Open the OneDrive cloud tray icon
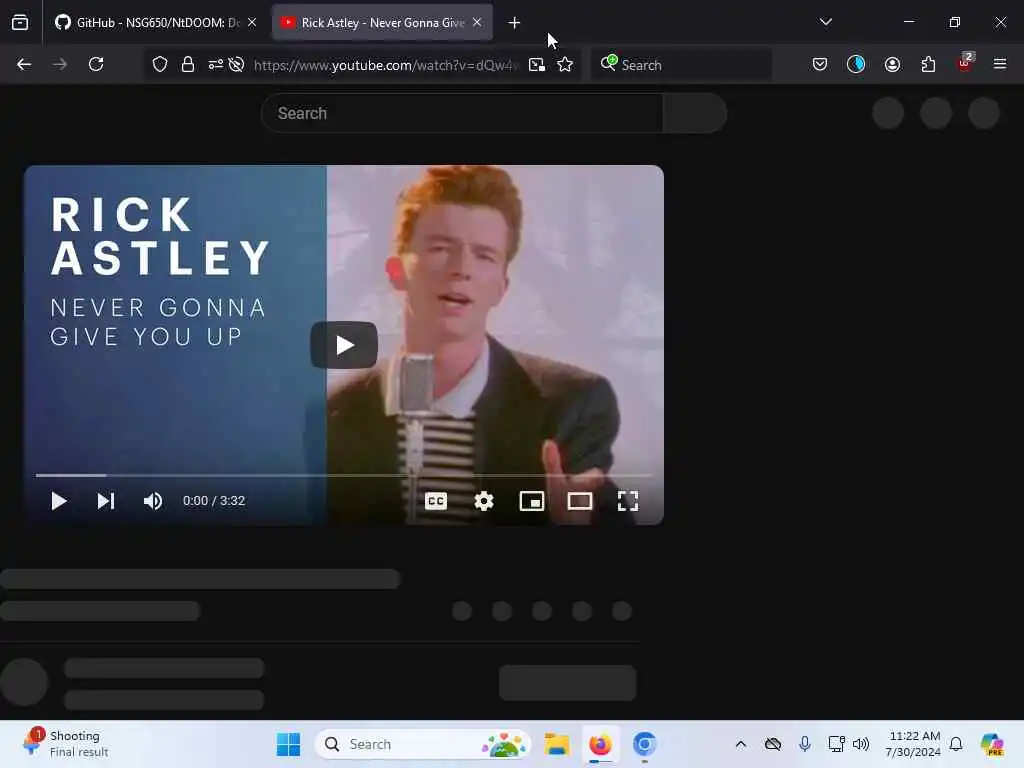Image resolution: width=1024 pixels, height=768 pixels. pos(773,744)
